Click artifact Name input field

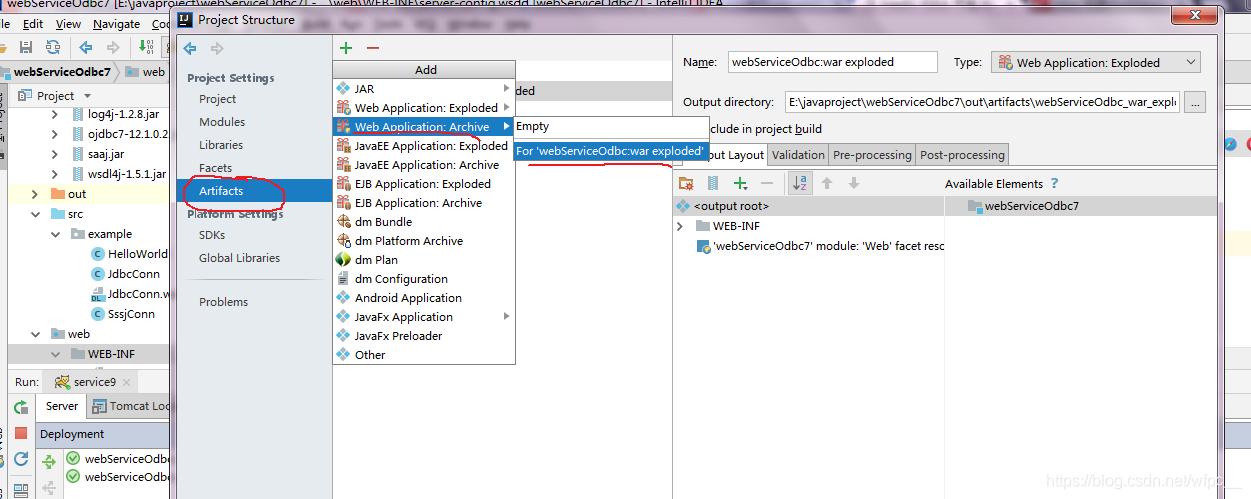(832, 62)
